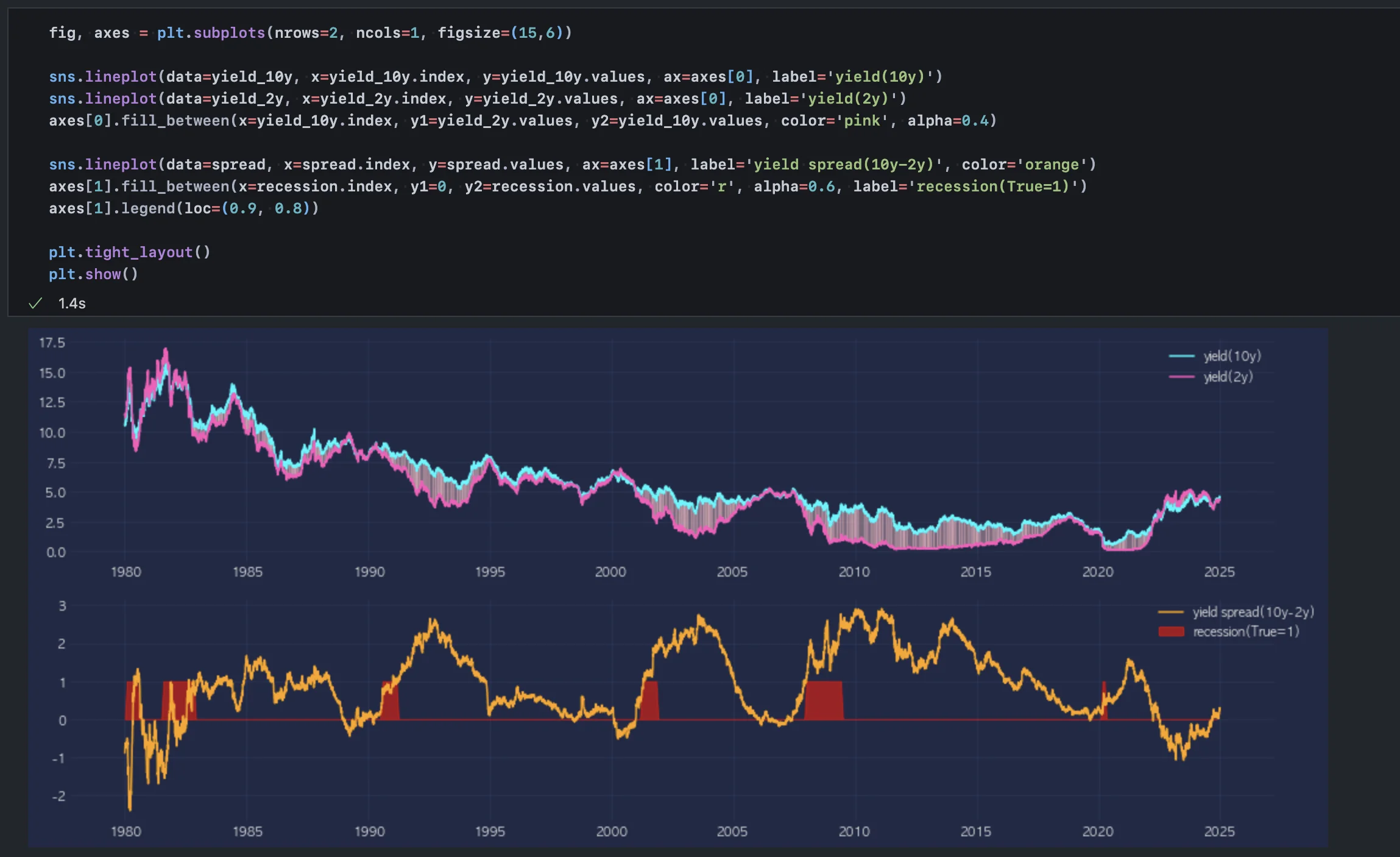The height and width of the screenshot is (857, 1400).
Task: Click the green execution success checkmark
Action: (x=35, y=303)
